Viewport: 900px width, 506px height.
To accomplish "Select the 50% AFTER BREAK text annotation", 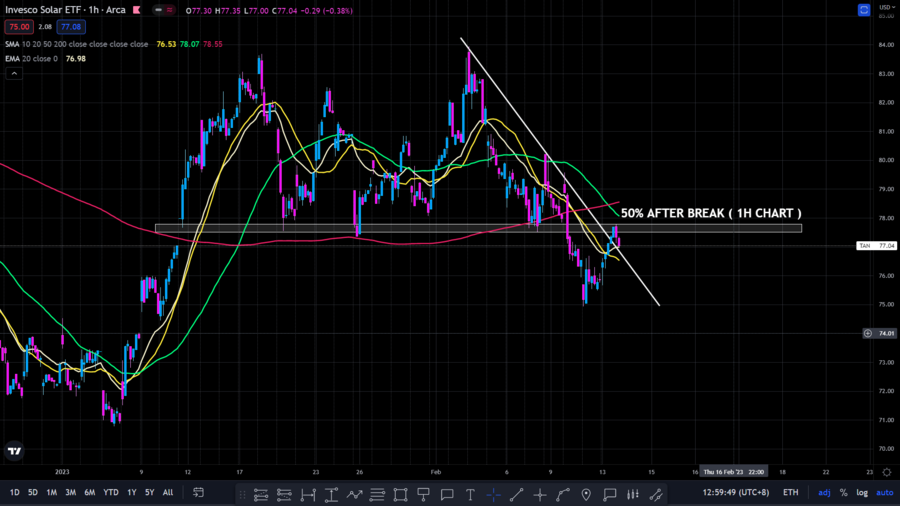I will pyautogui.click(x=711, y=213).
